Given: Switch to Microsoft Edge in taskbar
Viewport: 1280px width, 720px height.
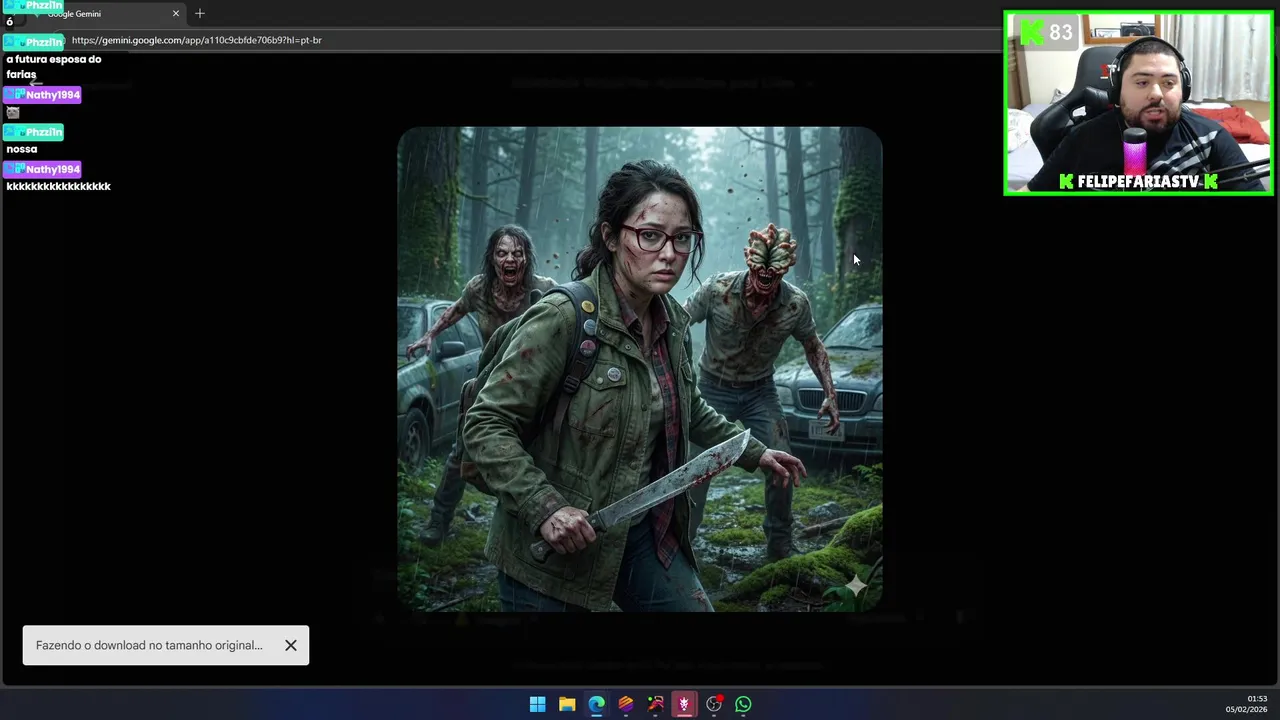Looking at the screenshot, I should tap(596, 704).
